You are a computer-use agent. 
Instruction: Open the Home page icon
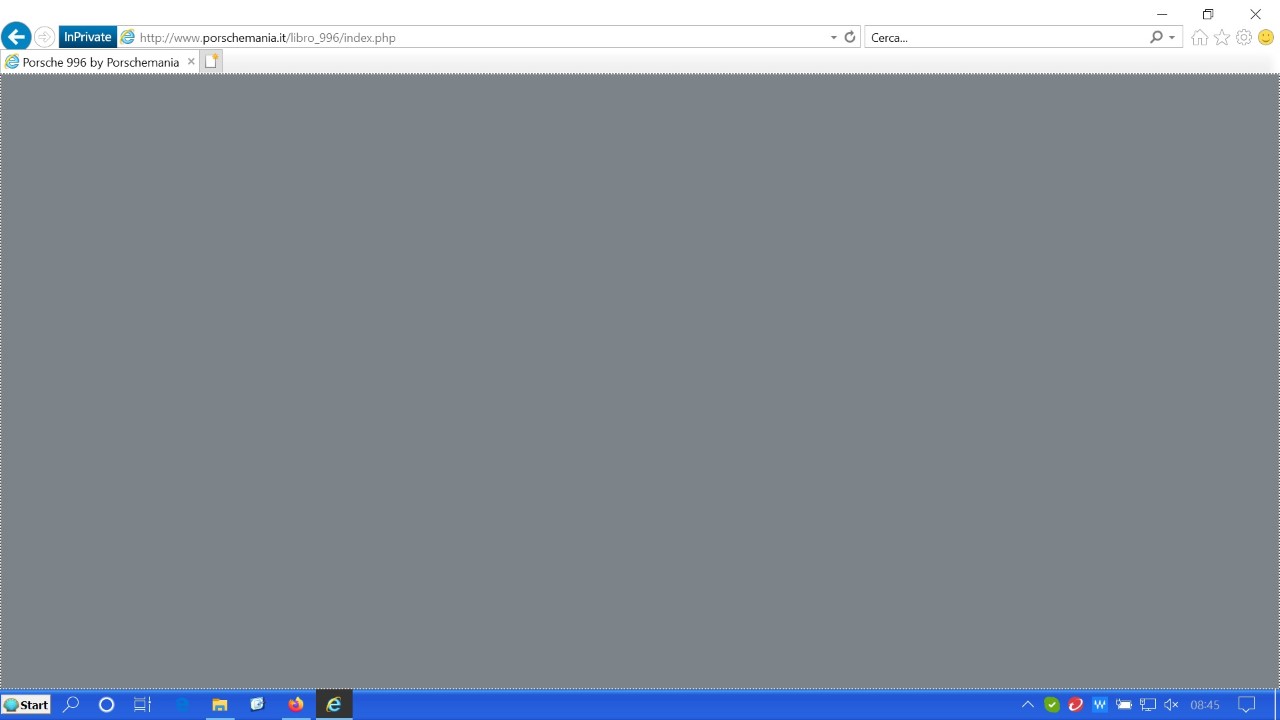pyautogui.click(x=1199, y=37)
